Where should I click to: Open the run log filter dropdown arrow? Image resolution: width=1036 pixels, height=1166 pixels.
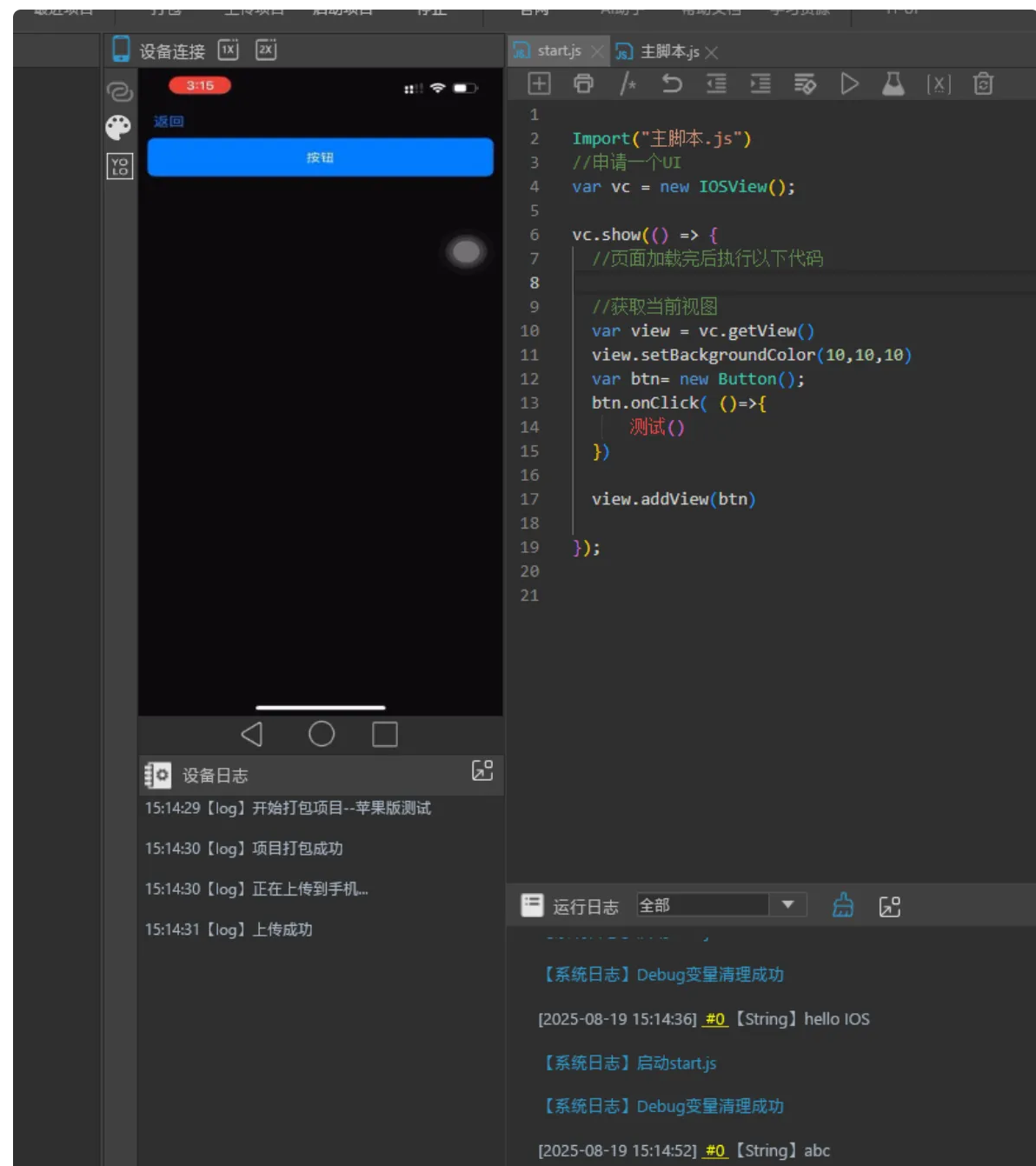point(787,905)
